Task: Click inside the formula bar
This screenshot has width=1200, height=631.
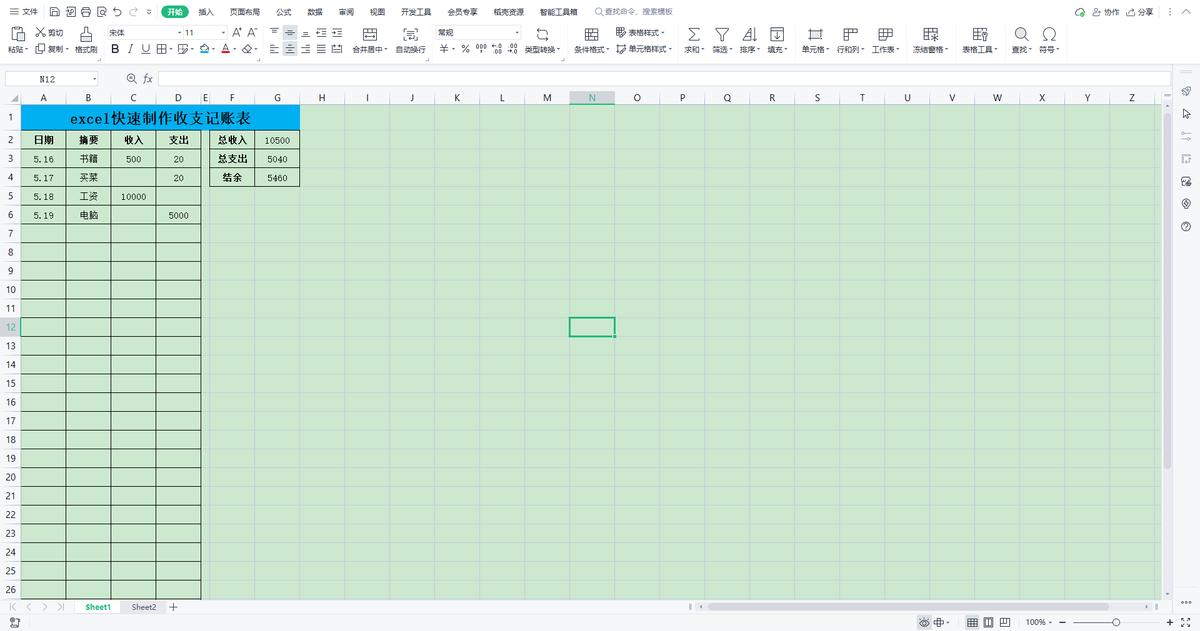Action: click(x=400, y=78)
